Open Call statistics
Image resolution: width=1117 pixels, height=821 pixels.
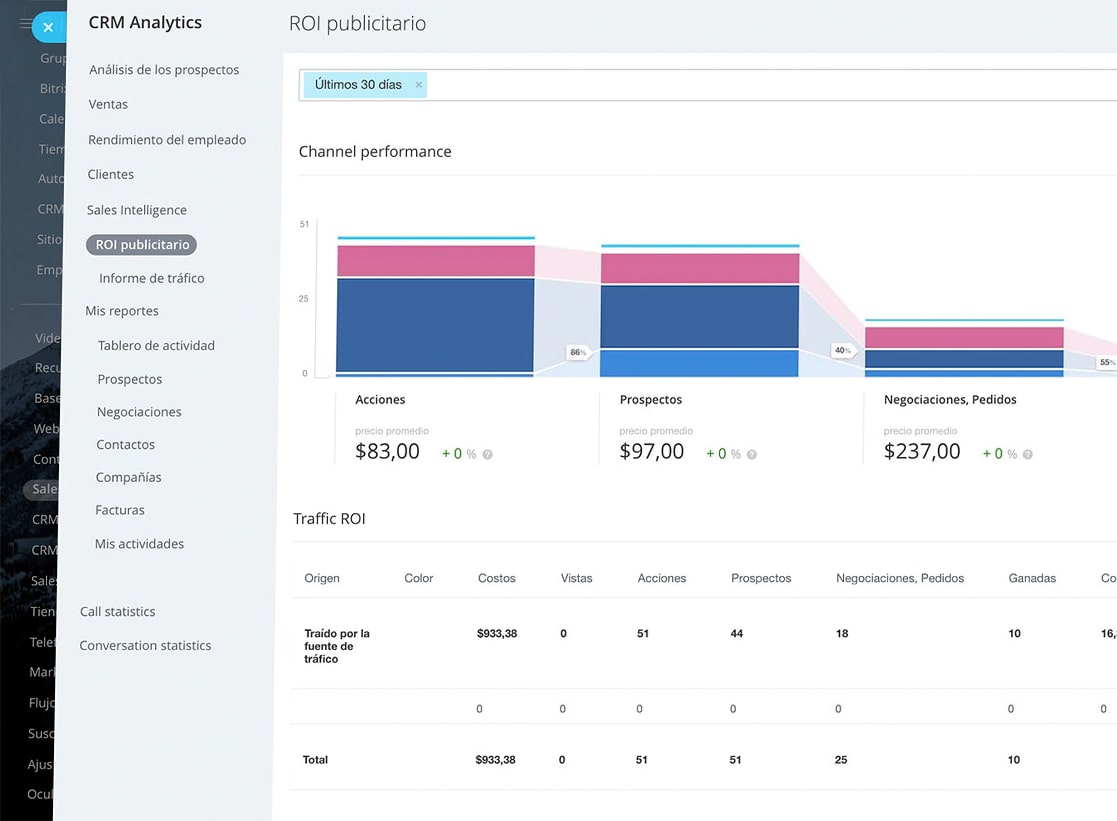click(x=118, y=611)
